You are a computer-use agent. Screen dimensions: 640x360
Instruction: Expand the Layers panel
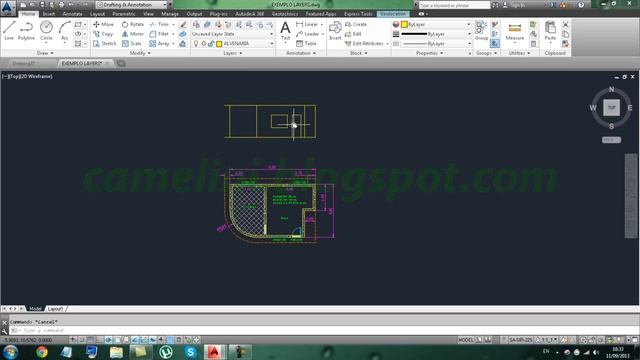click(233, 53)
